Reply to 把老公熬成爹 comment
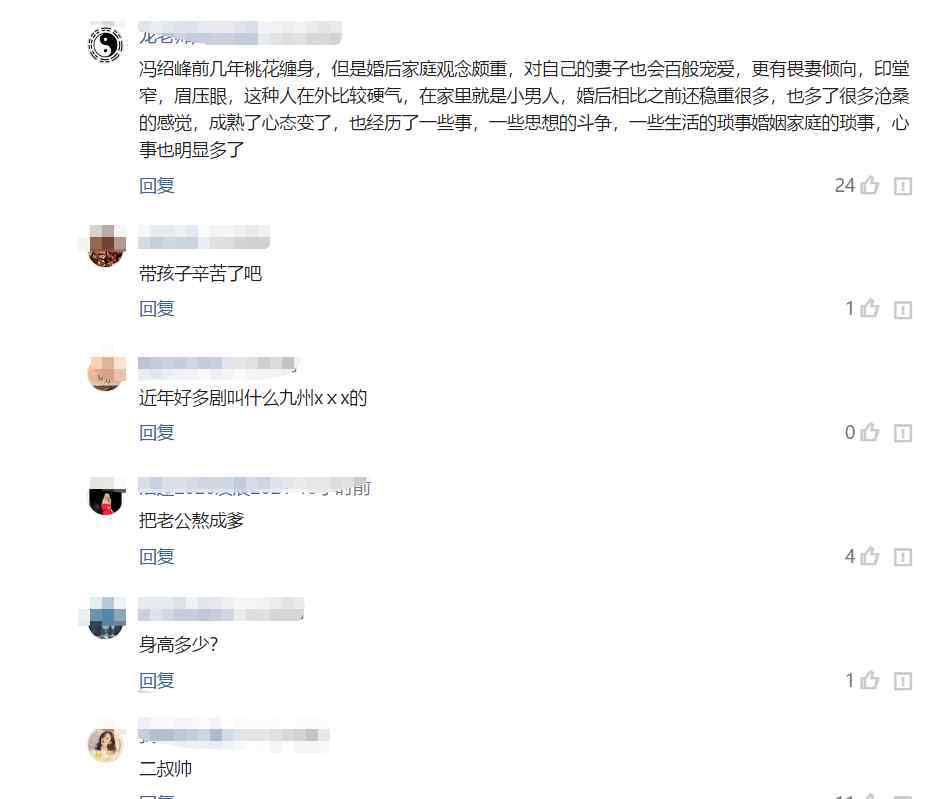This screenshot has width=935, height=799. 157,556
